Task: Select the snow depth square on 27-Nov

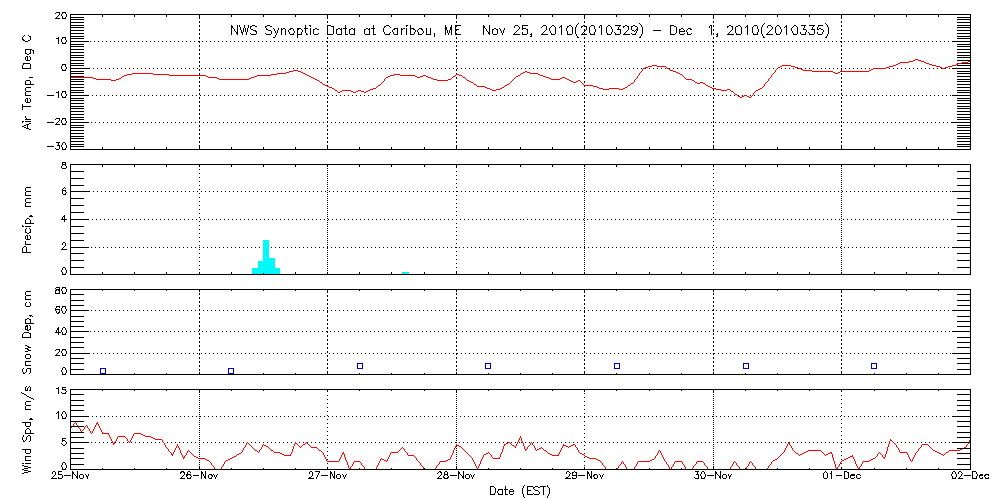Action: pos(360,366)
